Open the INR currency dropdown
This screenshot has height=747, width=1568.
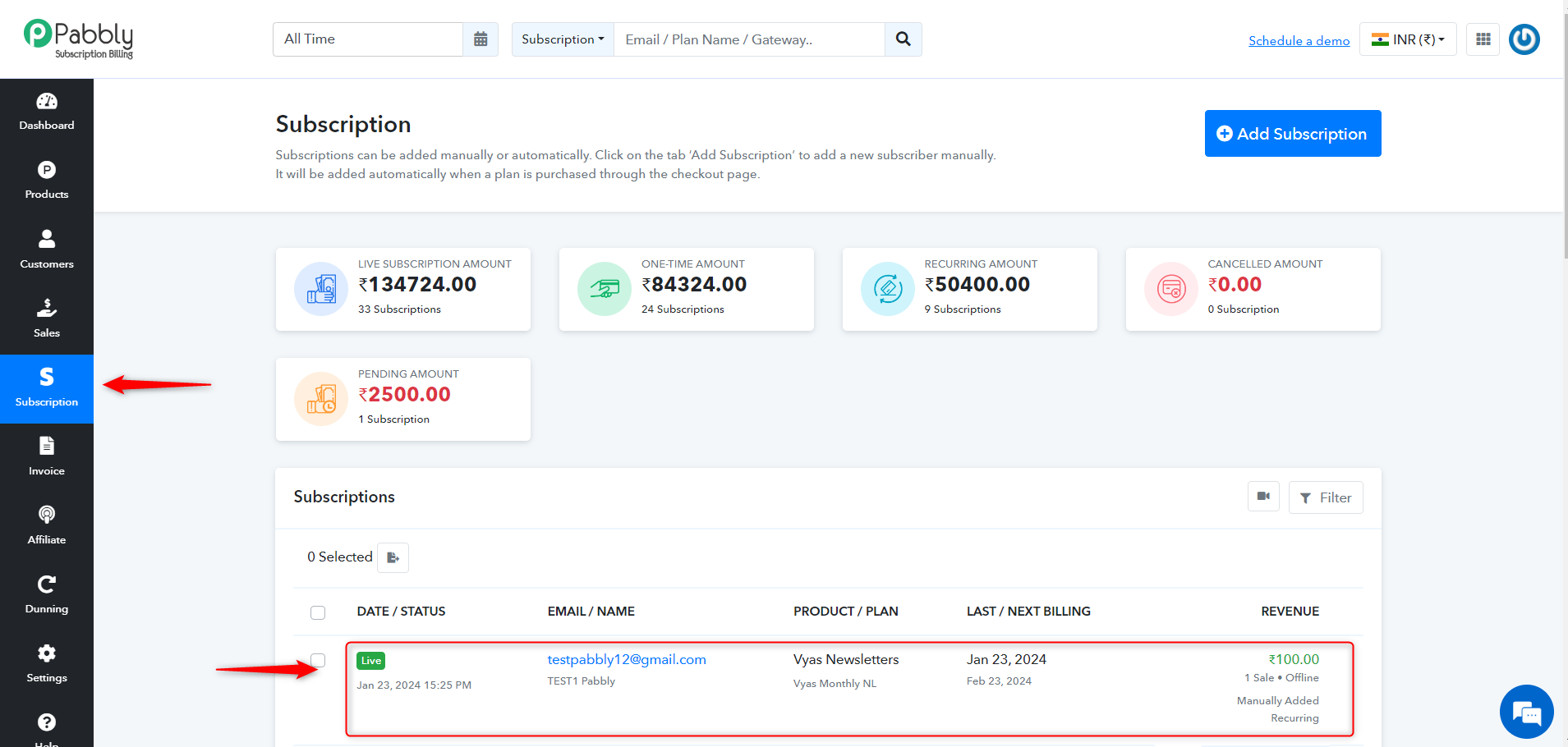(x=1408, y=39)
